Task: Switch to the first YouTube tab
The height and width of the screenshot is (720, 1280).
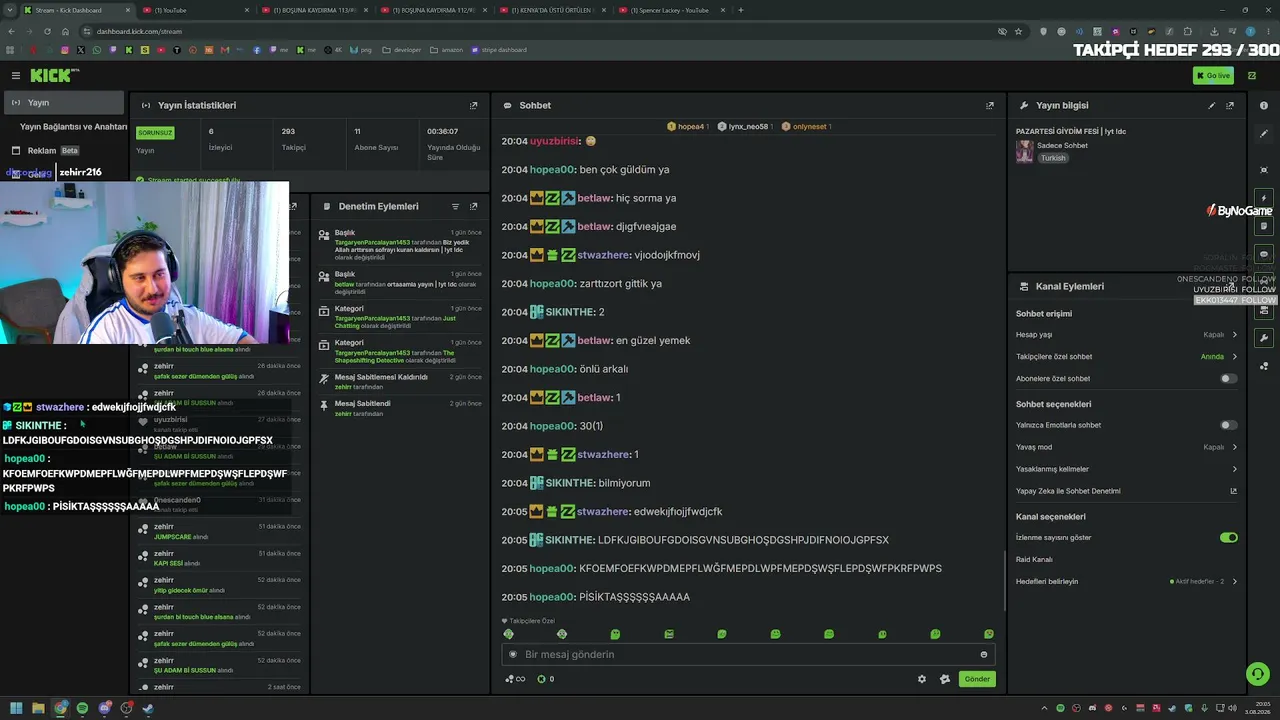Action: click(x=196, y=10)
